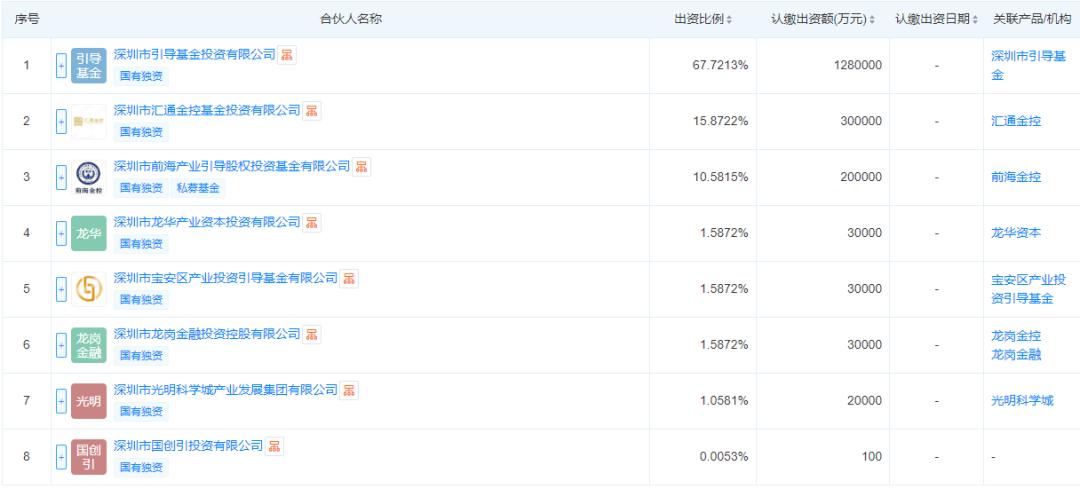Click the 光明 red logo icon
Image resolution: width=1080 pixels, height=489 pixels.
coord(88,402)
